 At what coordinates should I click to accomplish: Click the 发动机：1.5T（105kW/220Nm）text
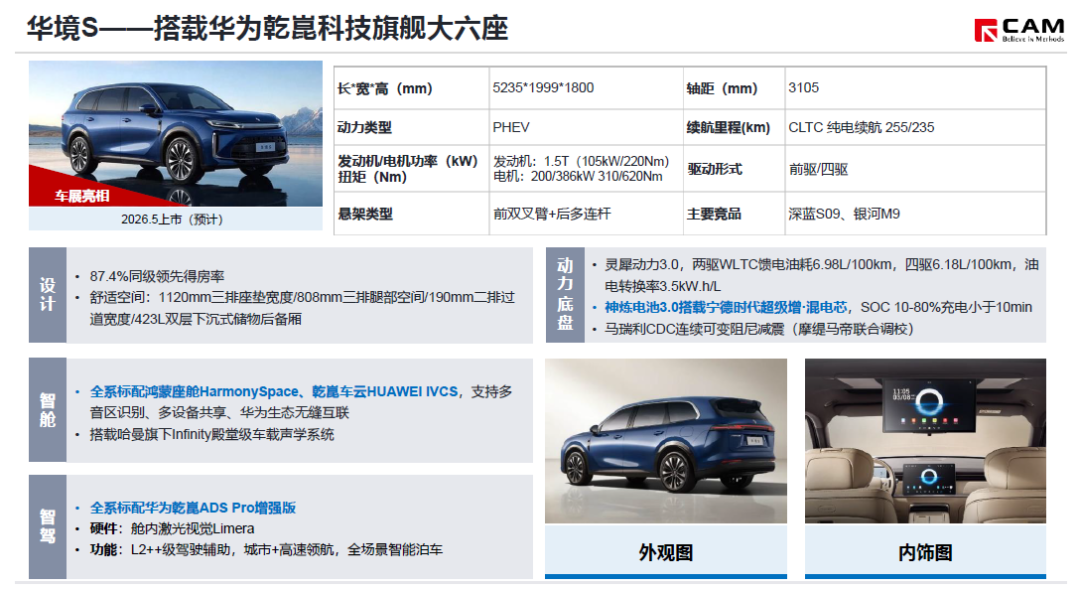pos(581,161)
